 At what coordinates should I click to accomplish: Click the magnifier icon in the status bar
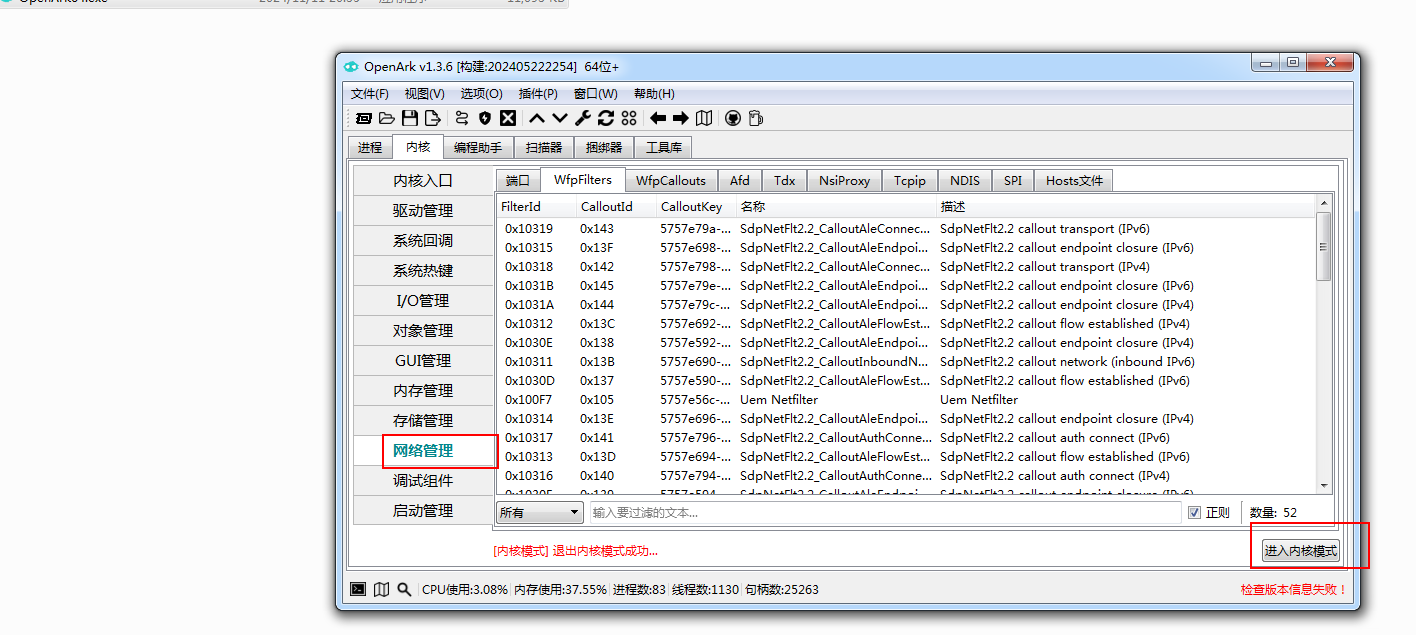(404, 589)
